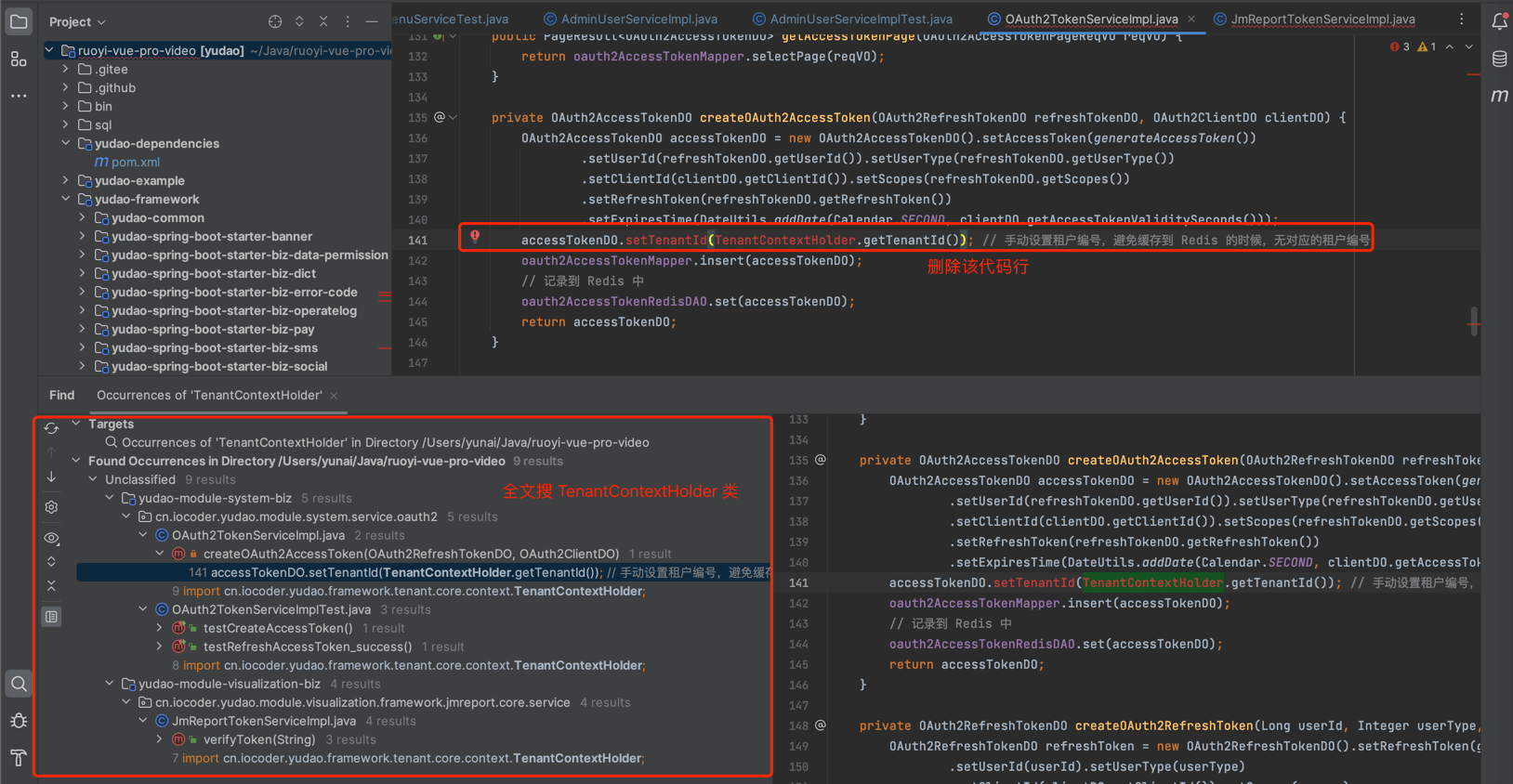Open the Database tool window
The height and width of the screenshot is (784, 1513).
1499,59
